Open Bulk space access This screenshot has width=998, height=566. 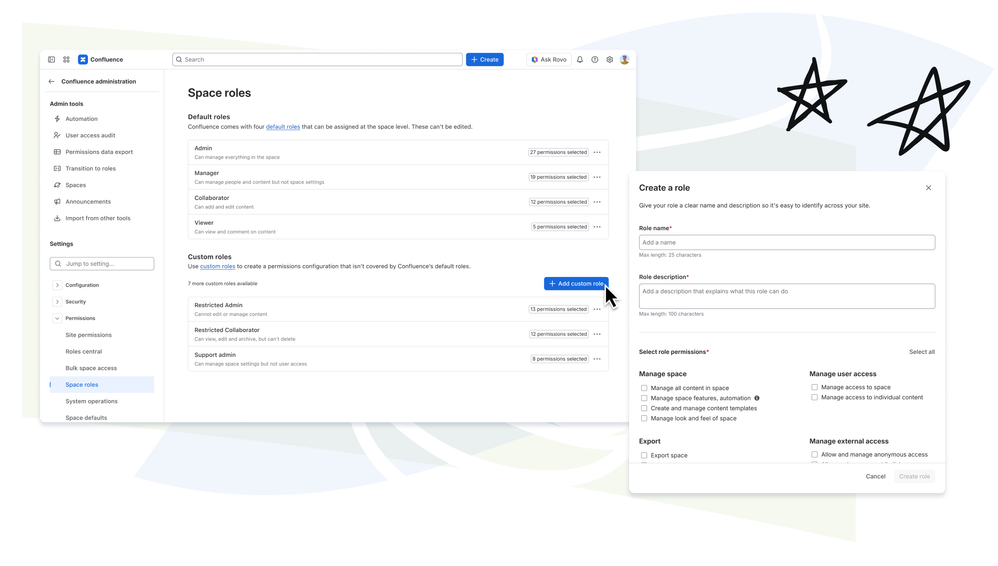pos(91,368)
